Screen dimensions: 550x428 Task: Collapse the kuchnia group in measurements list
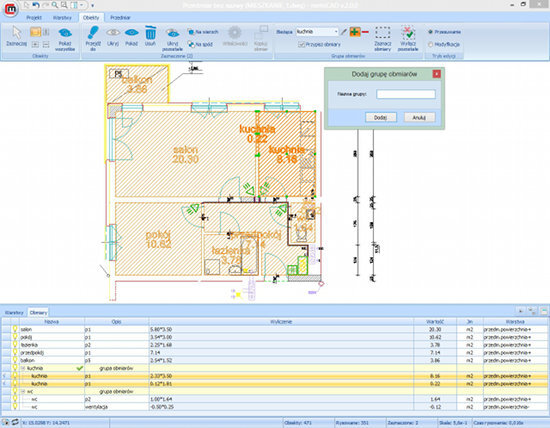[24, 368]
